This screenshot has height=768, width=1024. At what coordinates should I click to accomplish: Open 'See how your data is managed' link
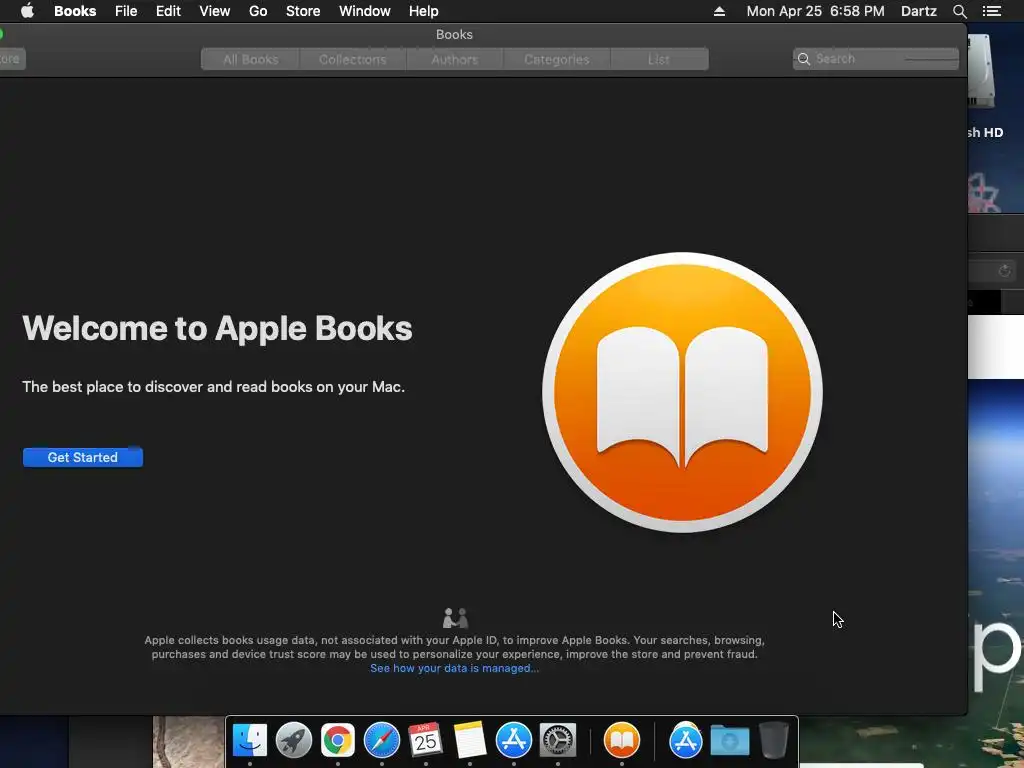[x=455, y=668]
